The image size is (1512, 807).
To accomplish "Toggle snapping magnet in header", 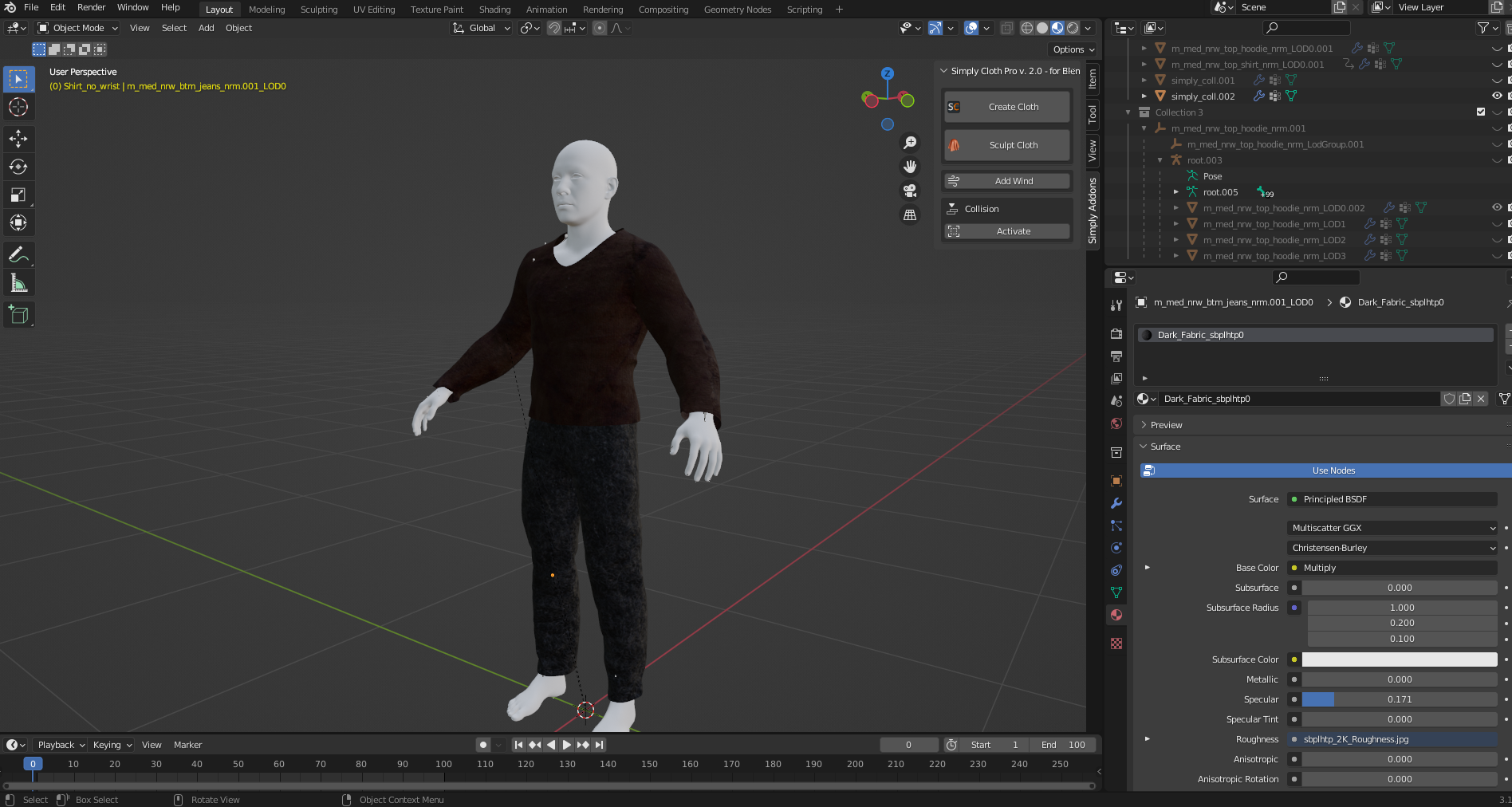I will point(554,28).
